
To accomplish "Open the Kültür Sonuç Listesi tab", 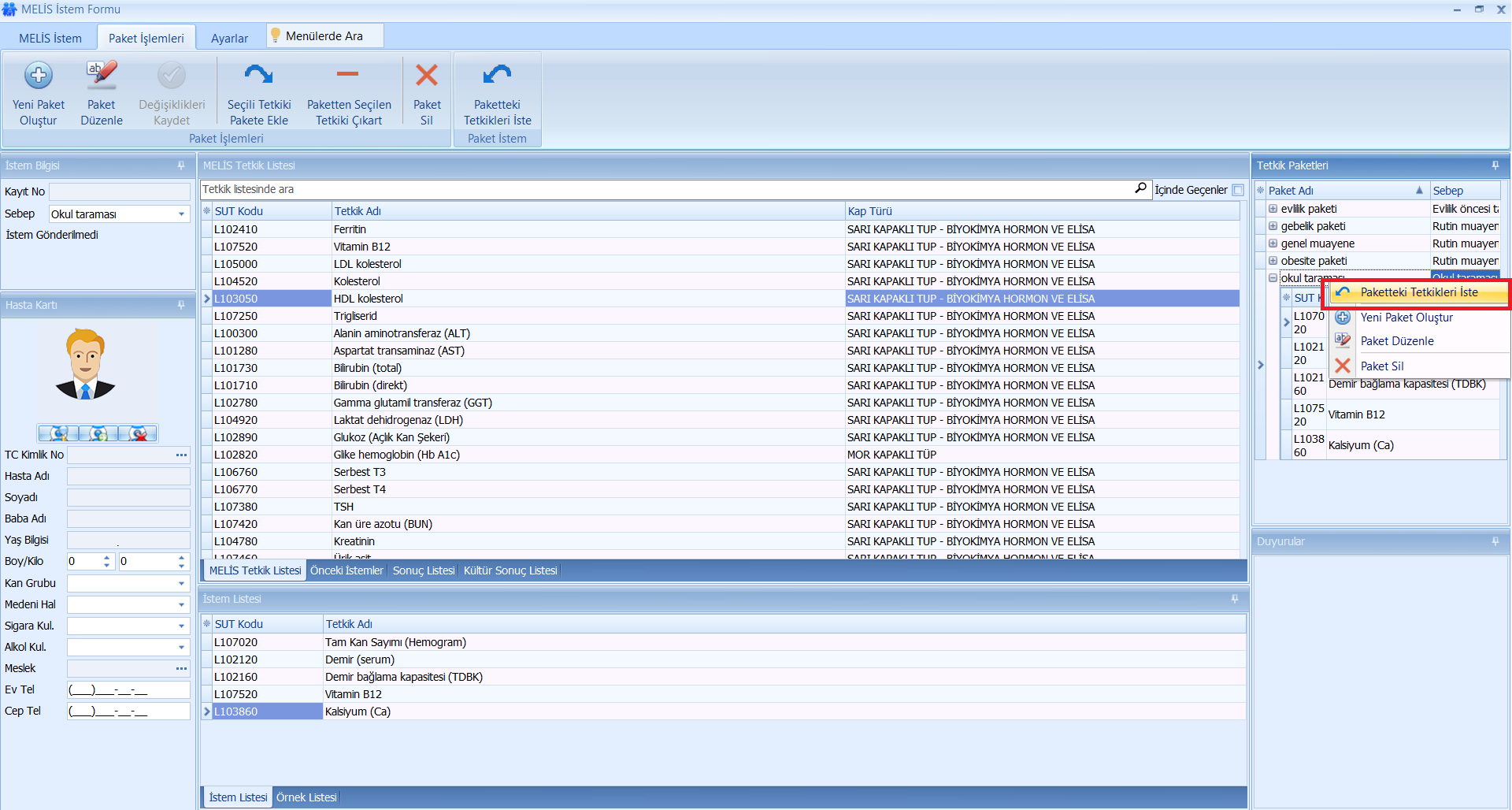I will (x=510, y=570).
